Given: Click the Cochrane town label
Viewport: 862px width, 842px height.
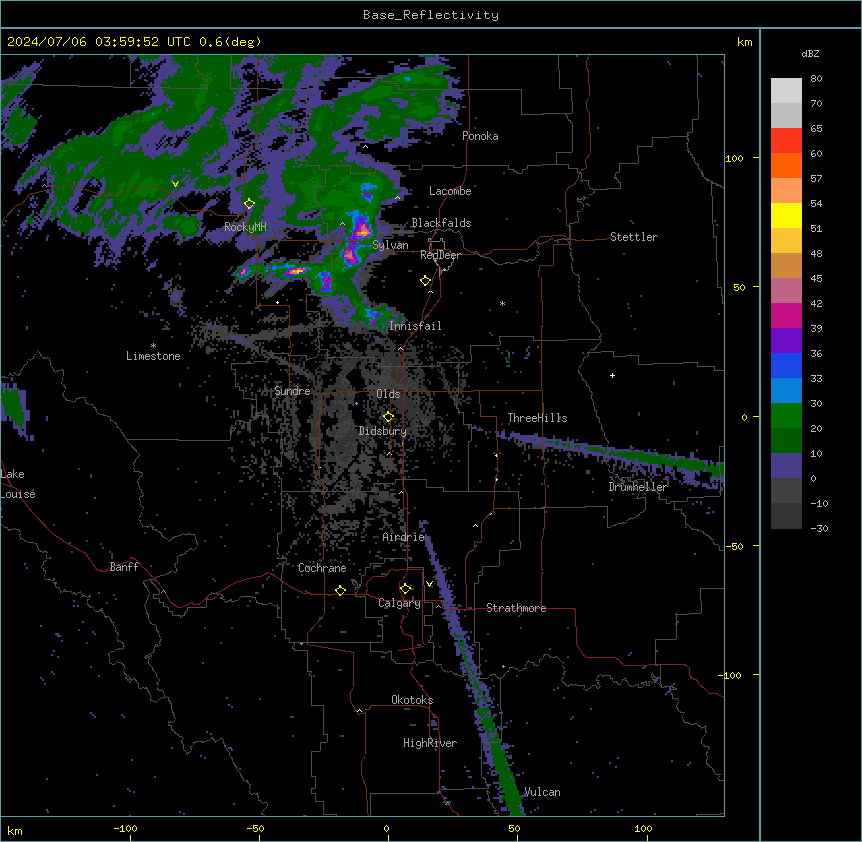Looking at the screenshot, I should pos(322,568).
